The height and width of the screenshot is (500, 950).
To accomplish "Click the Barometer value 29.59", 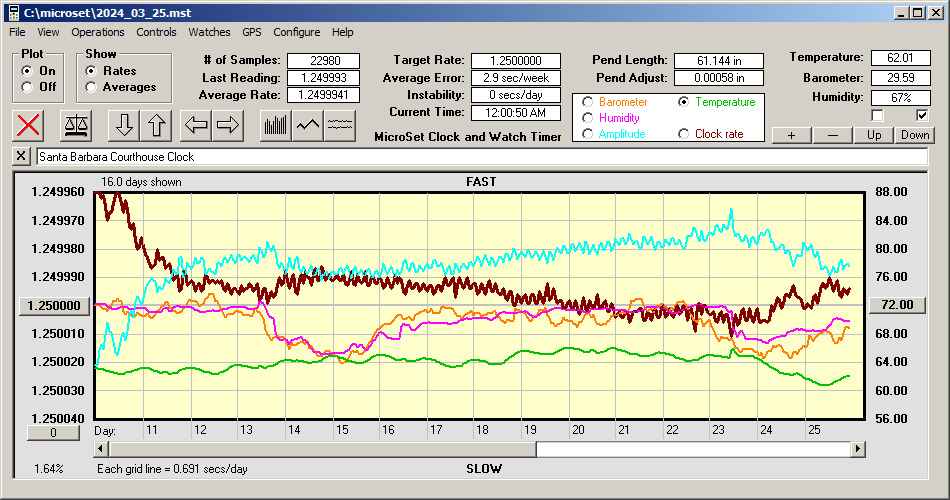I will 900,78.
